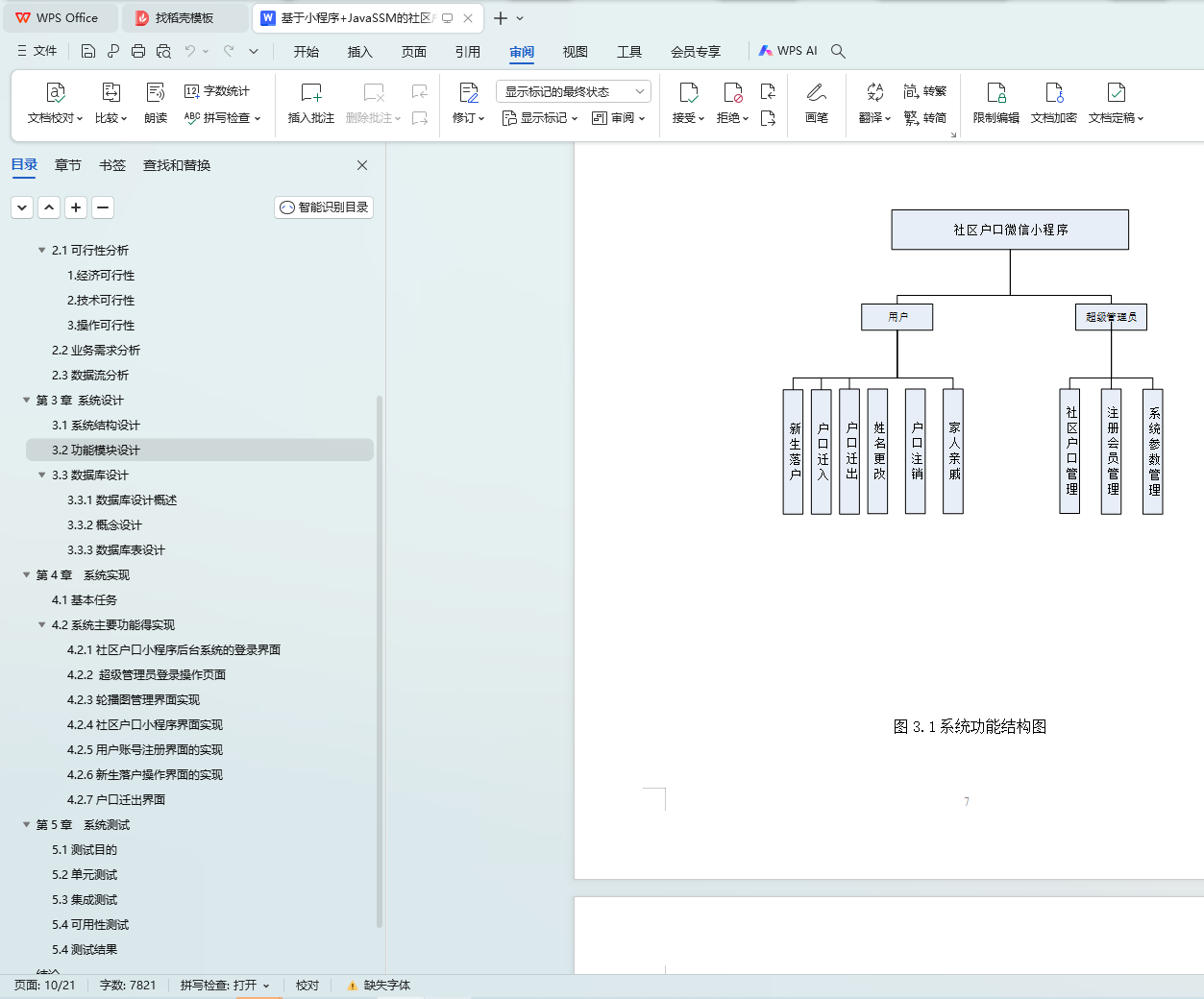Go to 3.1 系统结构设计 heading
The width and height of the screenshot is (1204, 999).
(96, 426)
